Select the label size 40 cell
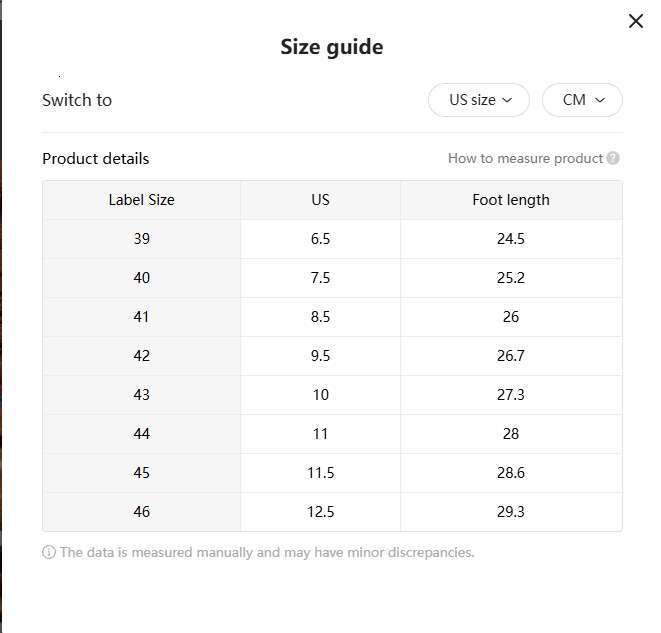Viewport: 661px width, 633px height. 141,278
